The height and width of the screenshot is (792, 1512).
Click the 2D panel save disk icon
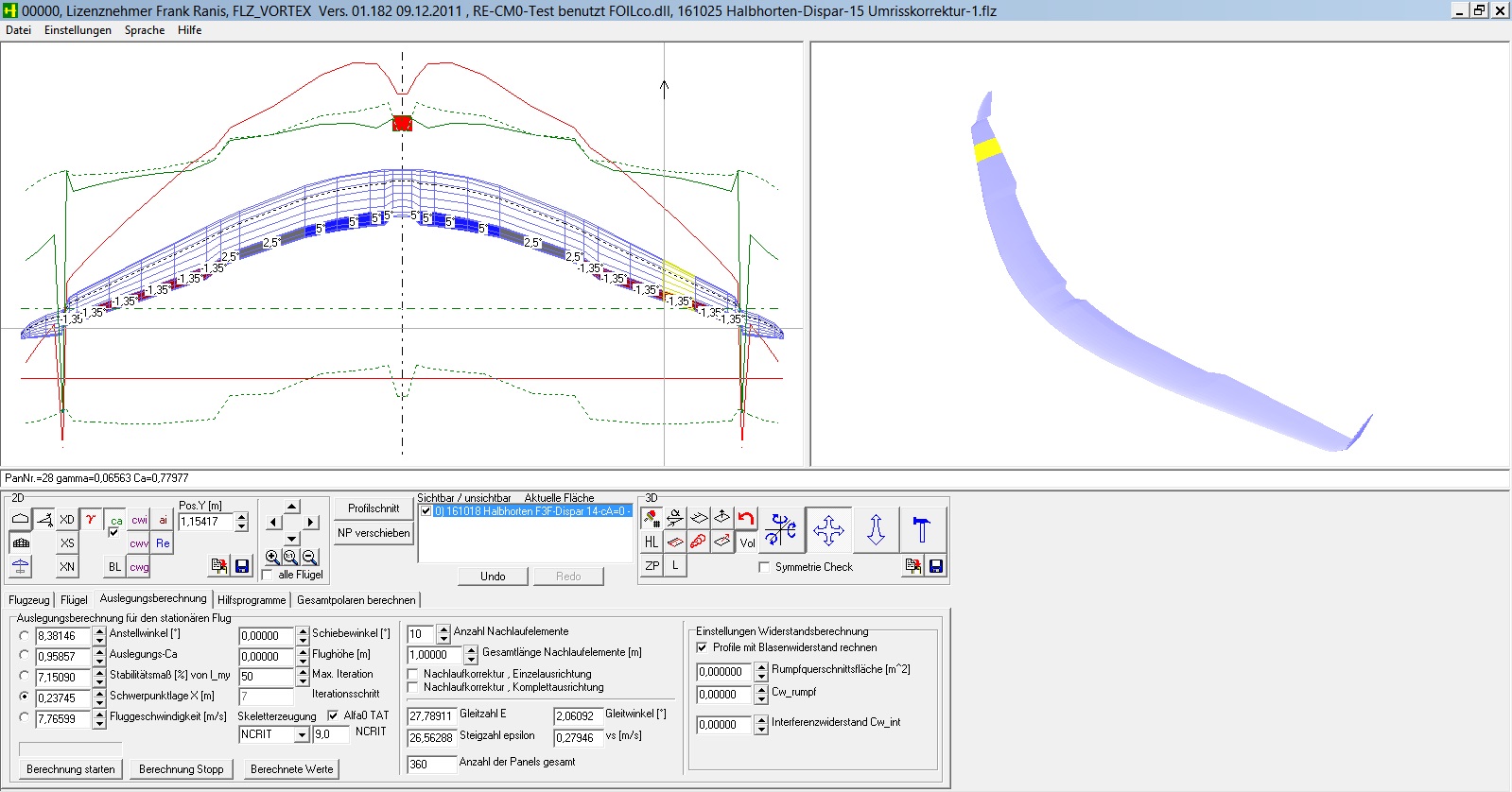[242, 566]
